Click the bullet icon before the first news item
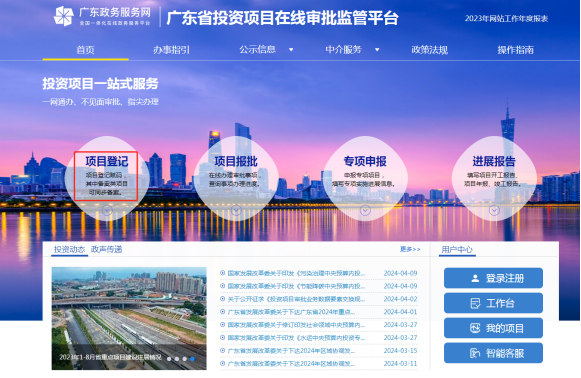This screenshot has width=581, height=378. click(222, 273)
